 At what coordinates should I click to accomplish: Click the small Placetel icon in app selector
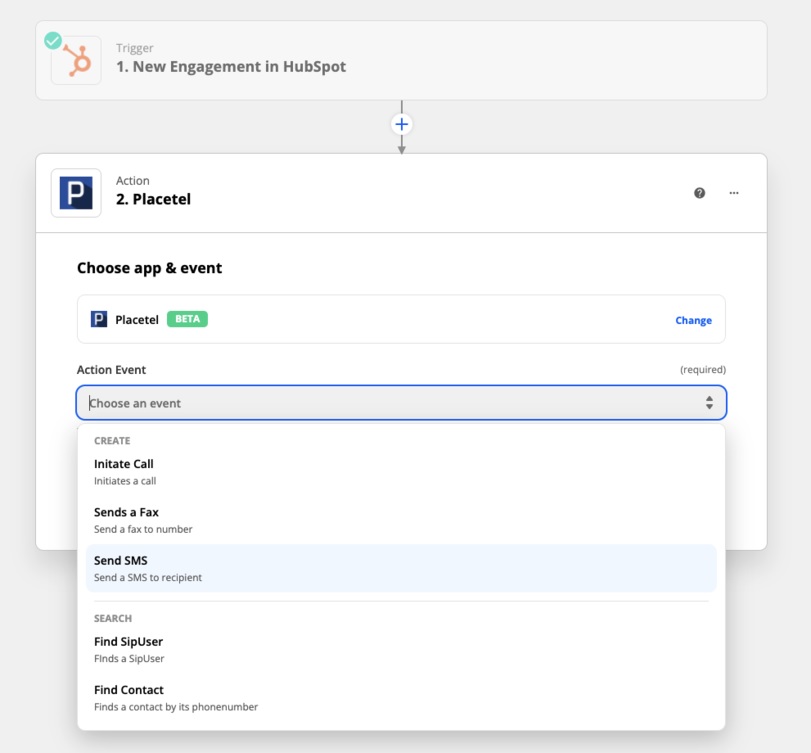pos(99,319)
